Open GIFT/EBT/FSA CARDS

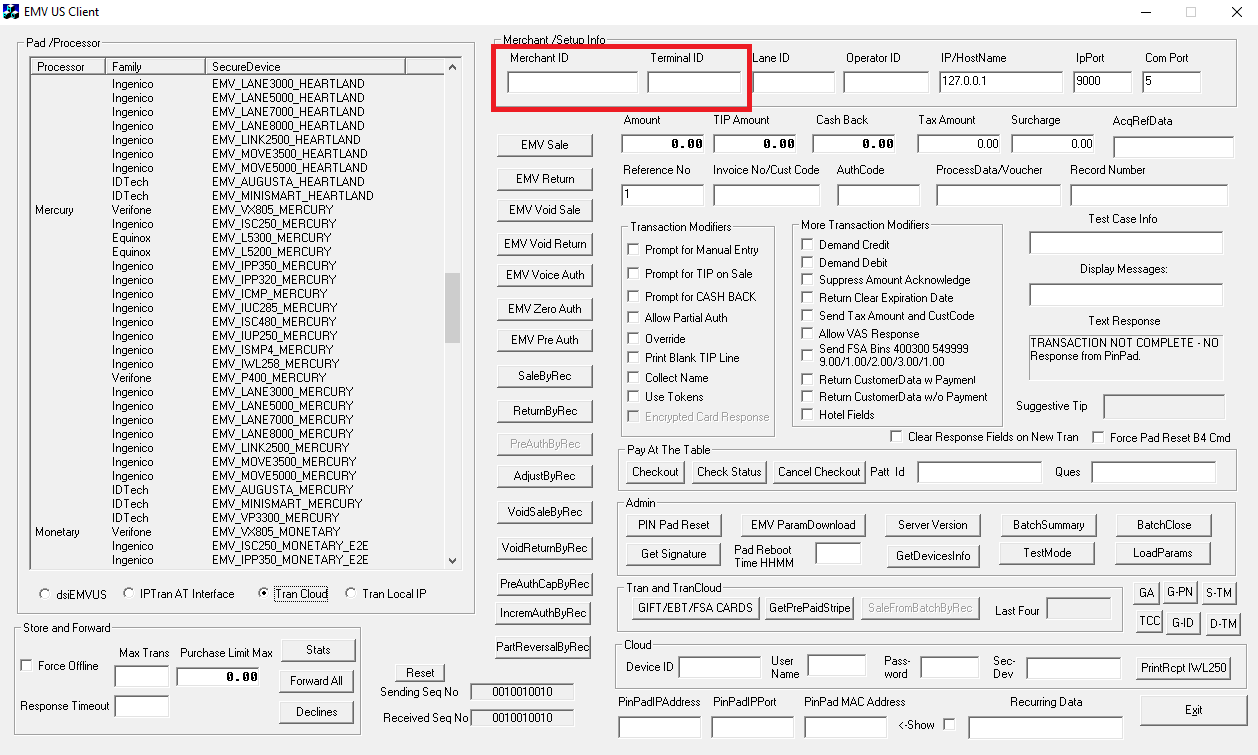tap(694, 608)
